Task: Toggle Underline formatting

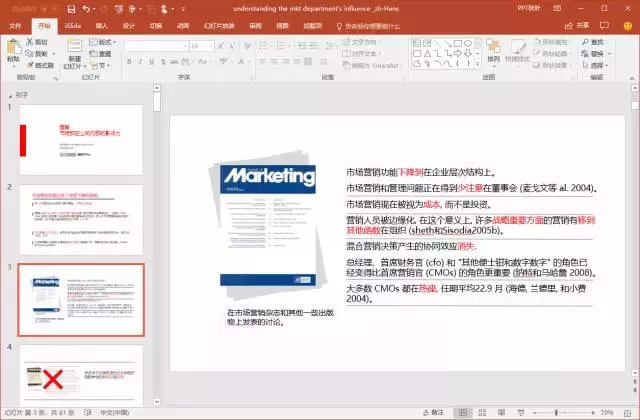Action: tap(151, 62)
